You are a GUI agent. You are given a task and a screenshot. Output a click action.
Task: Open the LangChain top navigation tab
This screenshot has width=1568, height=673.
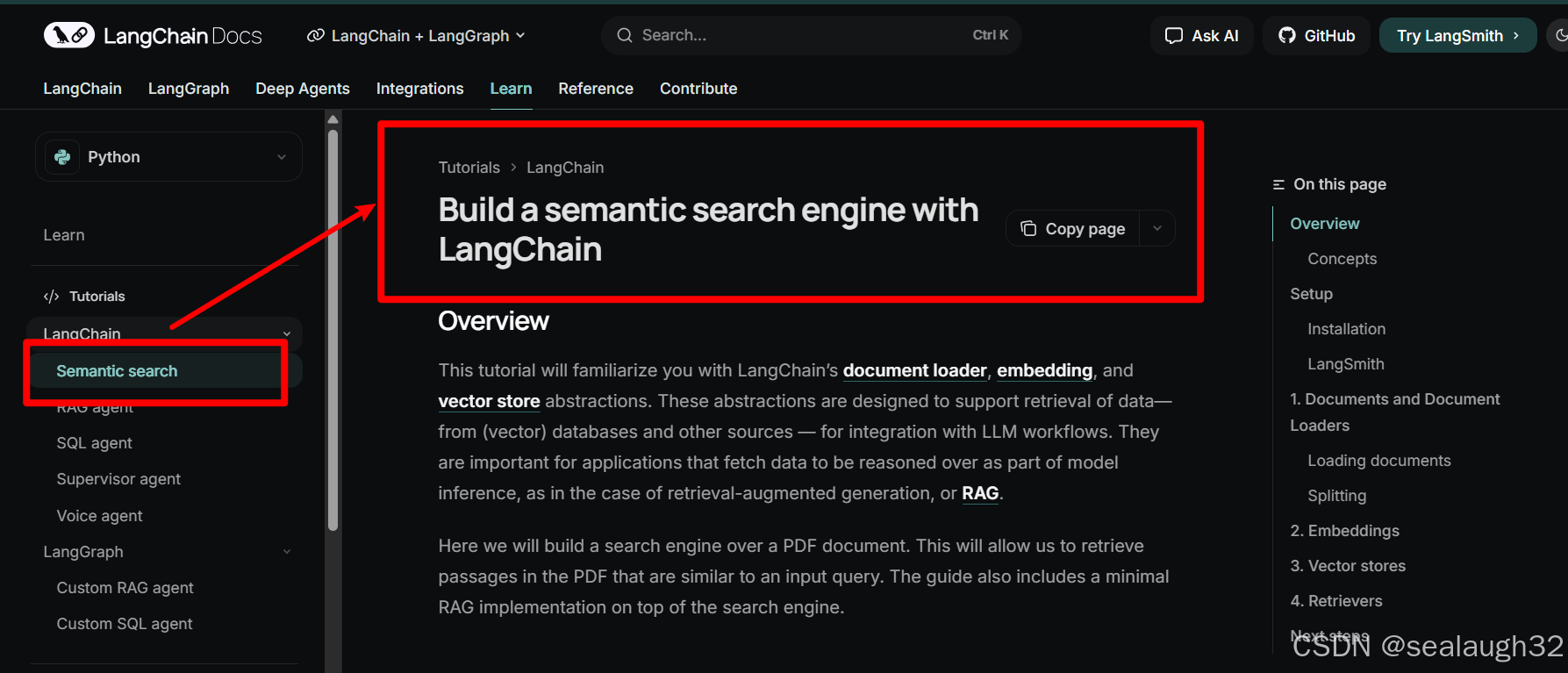[82, 89]
